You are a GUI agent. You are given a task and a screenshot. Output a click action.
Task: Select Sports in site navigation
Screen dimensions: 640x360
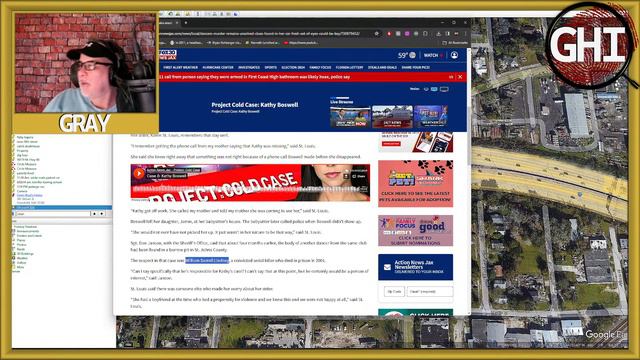(271, 67)
